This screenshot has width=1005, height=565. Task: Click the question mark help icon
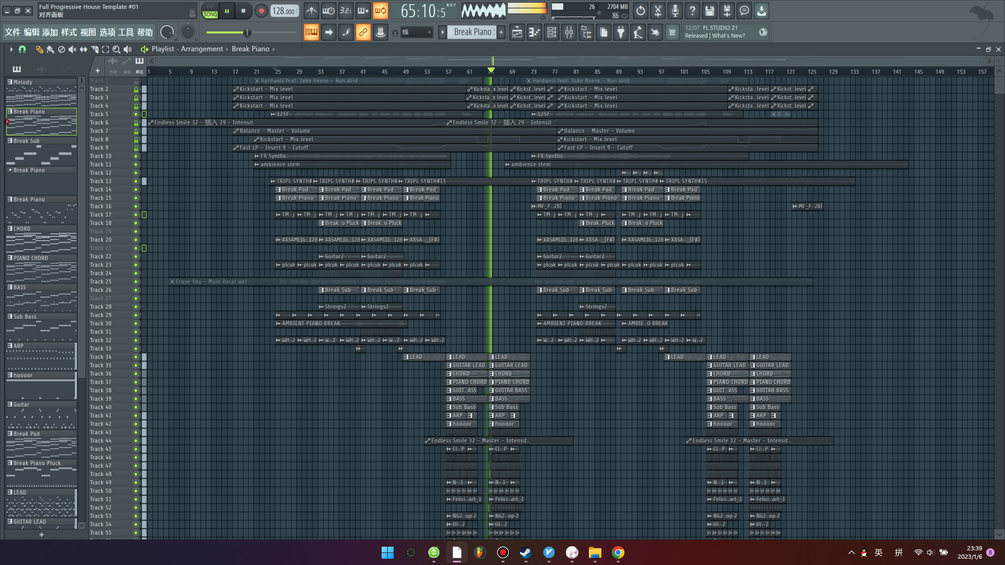click(692, 10)
